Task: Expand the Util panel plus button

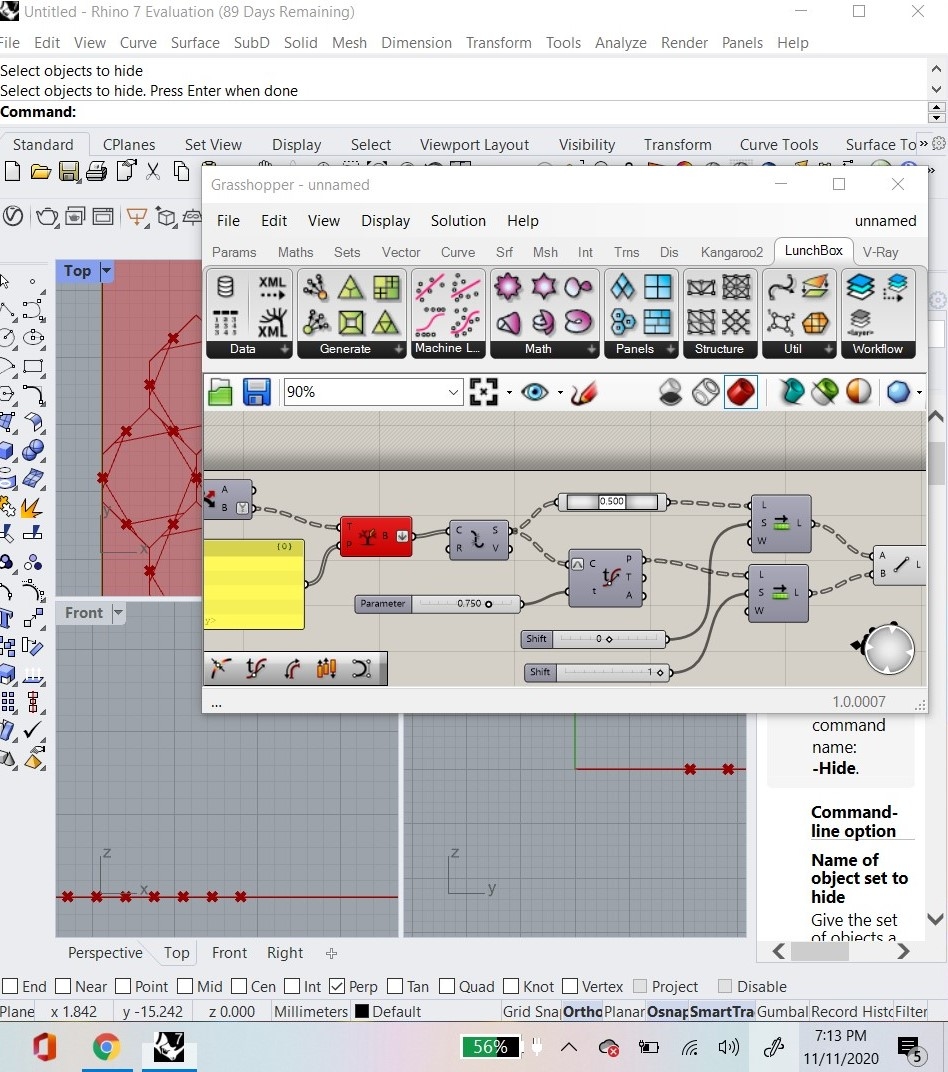Action: (x=828, y=349)
